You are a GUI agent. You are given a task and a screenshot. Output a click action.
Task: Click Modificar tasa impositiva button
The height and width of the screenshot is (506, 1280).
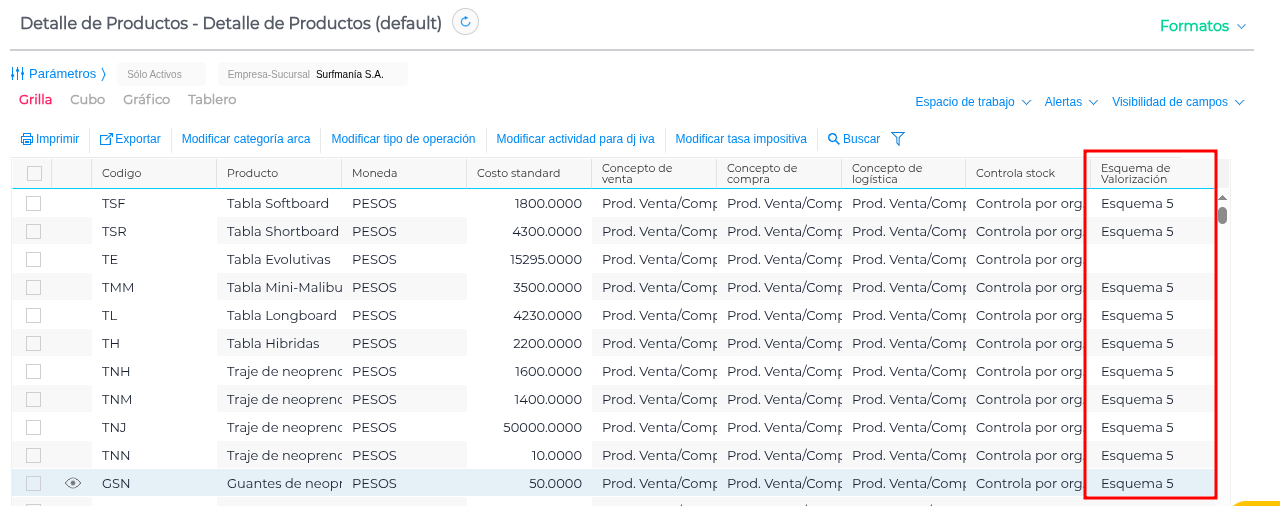[741, 139]
